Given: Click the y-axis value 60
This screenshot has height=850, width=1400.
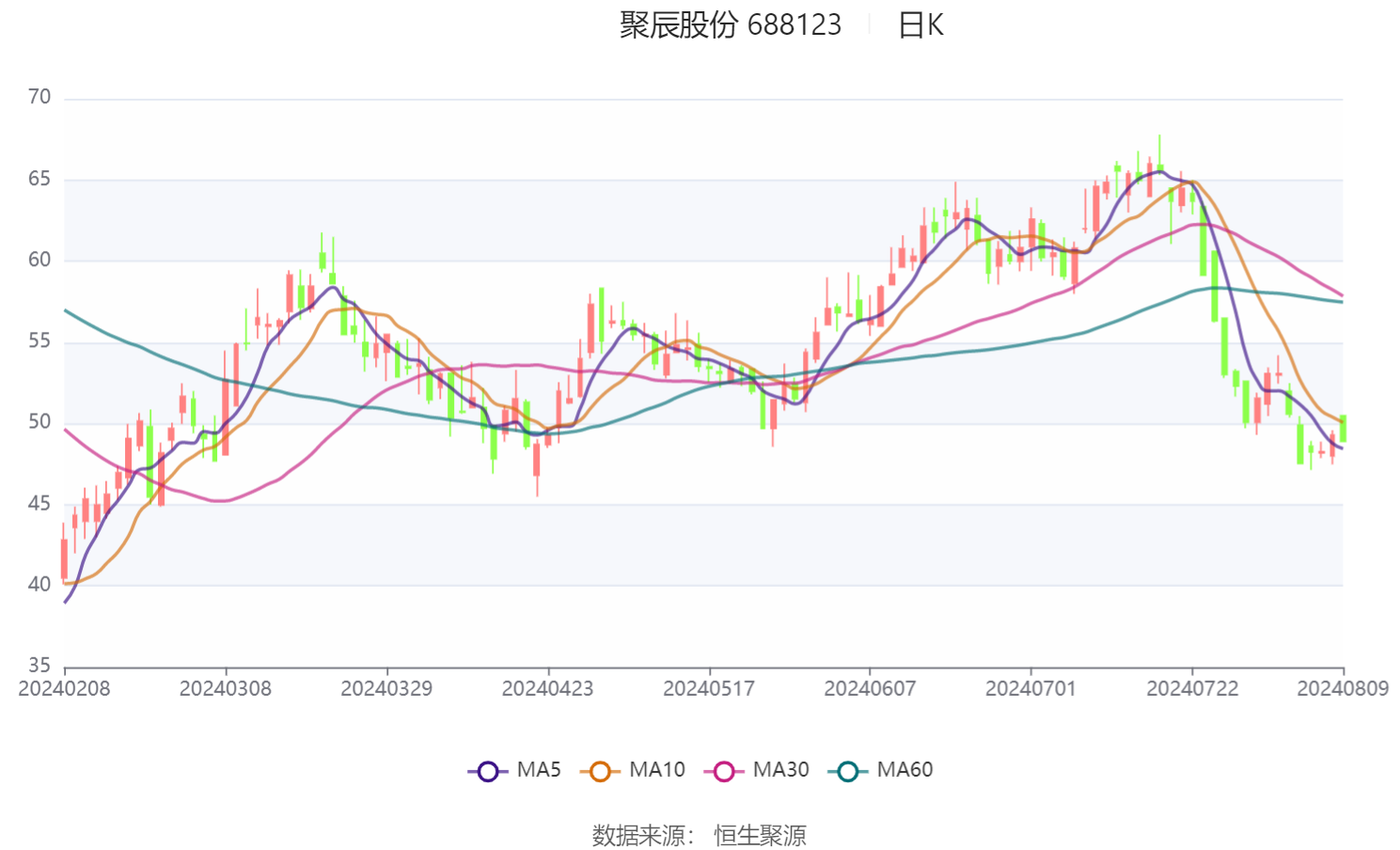Looking at the screenshot, I should [39, 260].
